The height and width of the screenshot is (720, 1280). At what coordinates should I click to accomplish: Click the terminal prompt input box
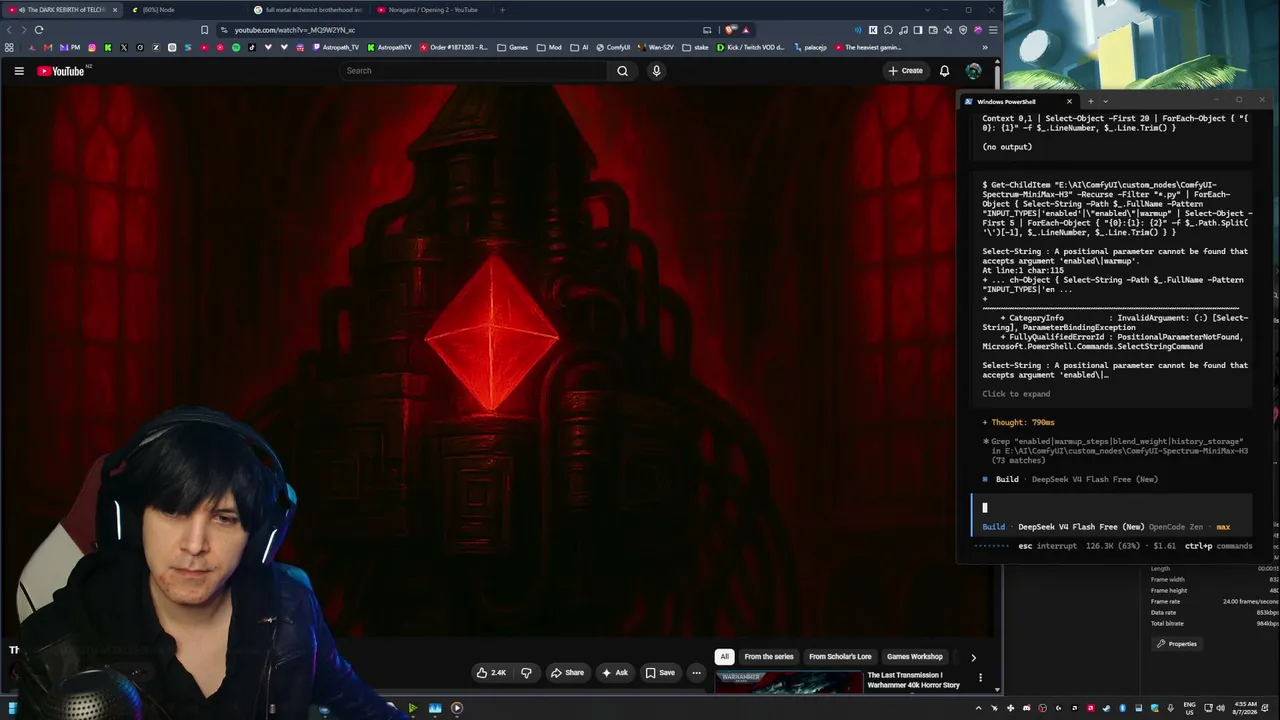[1112, 508]
